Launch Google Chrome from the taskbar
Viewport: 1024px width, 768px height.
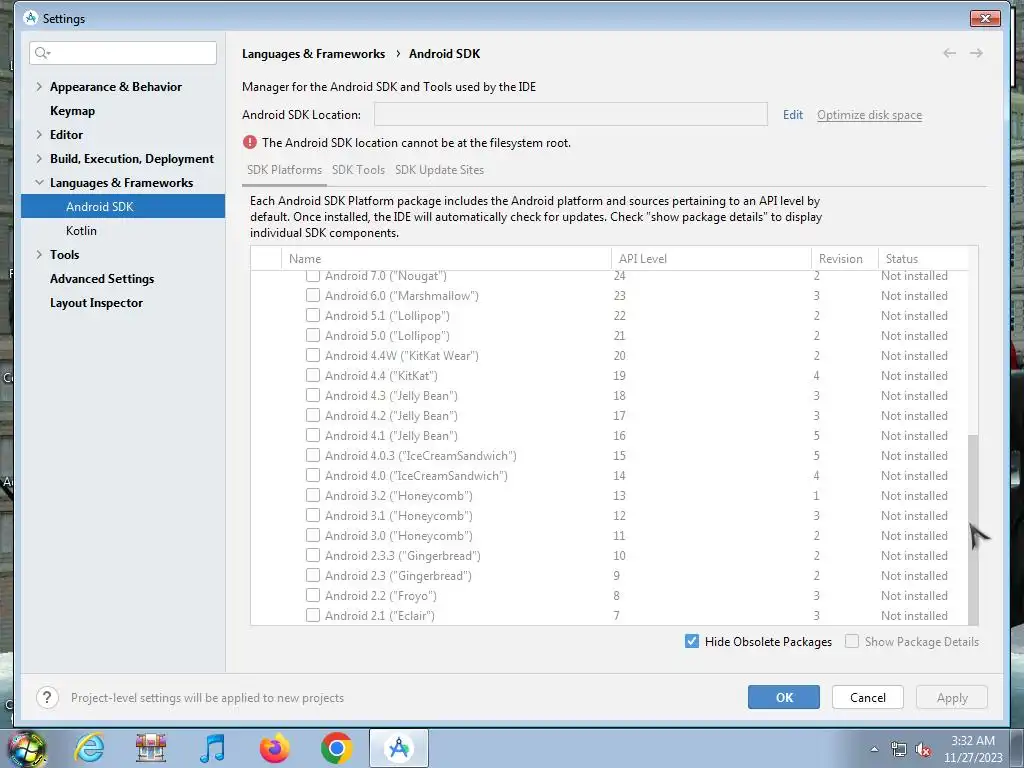(336, 748)
